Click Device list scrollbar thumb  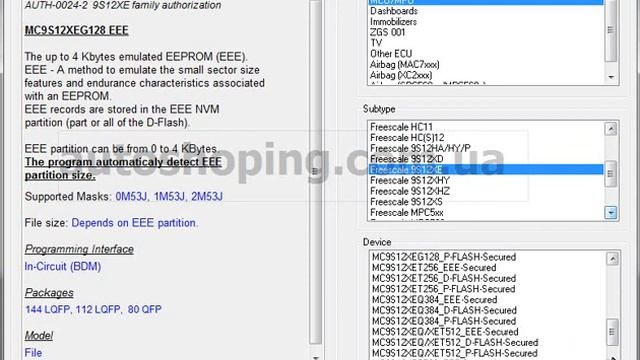click(x=612, y=332)
